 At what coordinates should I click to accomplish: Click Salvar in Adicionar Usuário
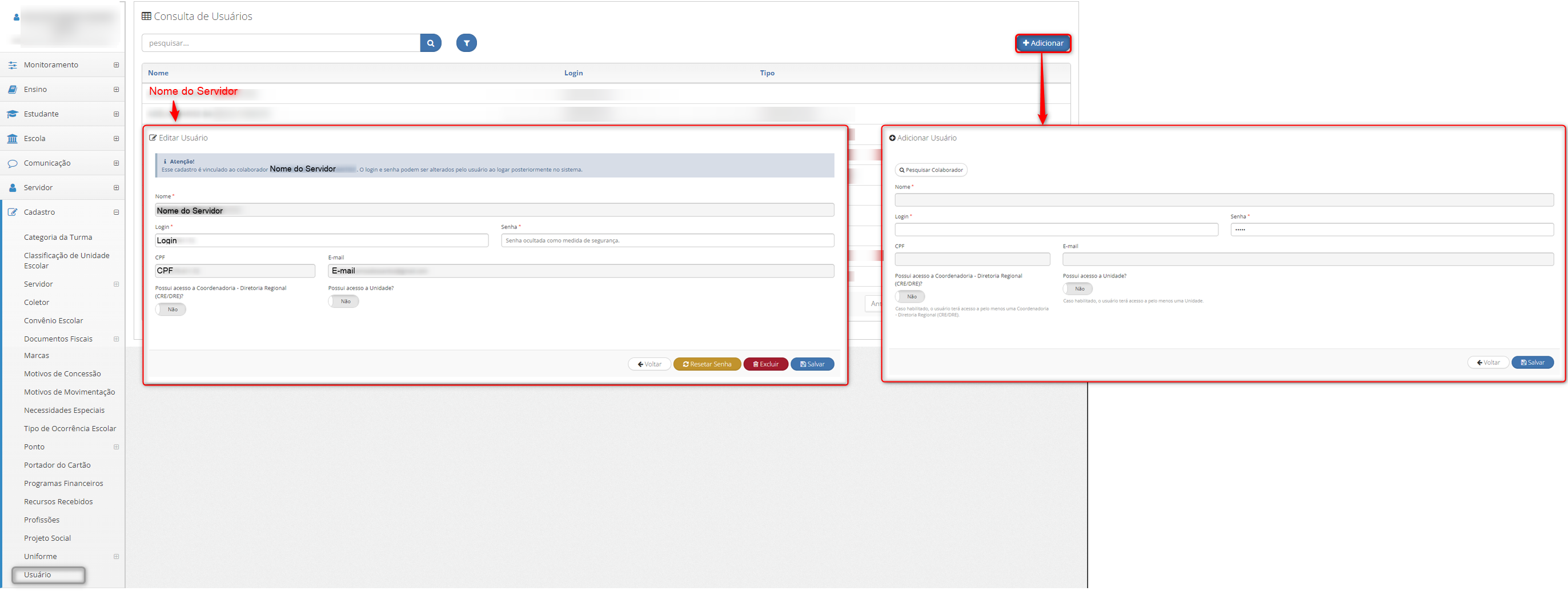[1532, 363]
